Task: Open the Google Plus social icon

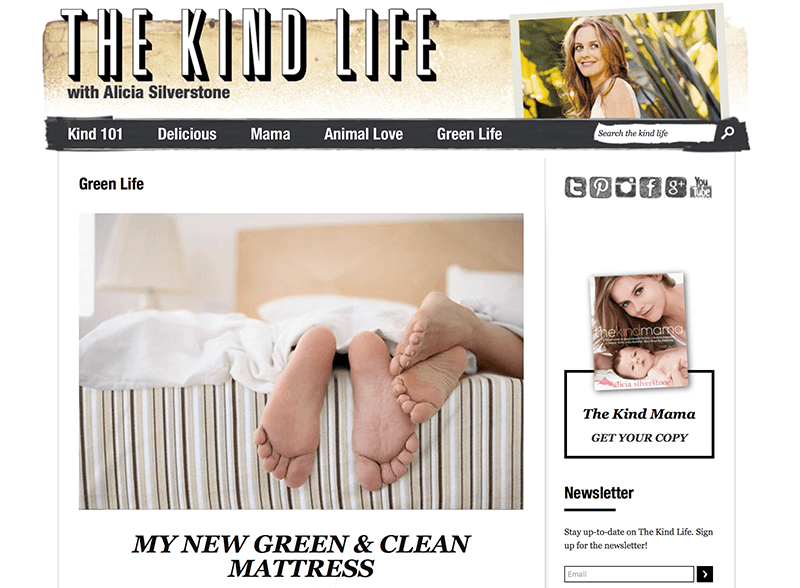Action: [x=675, y=187]
